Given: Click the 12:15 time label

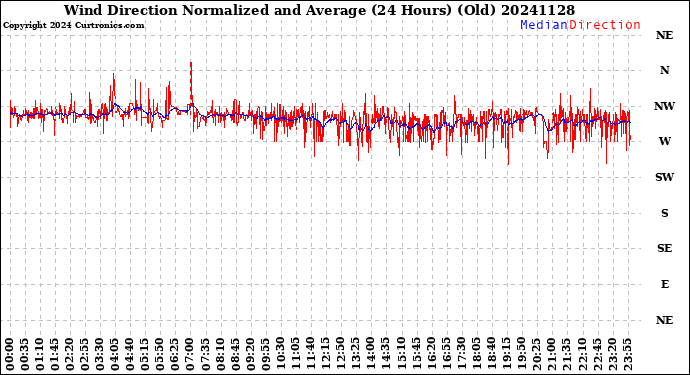Looking at the screenshot, I should pyautogui.click(x=325, y=355).
